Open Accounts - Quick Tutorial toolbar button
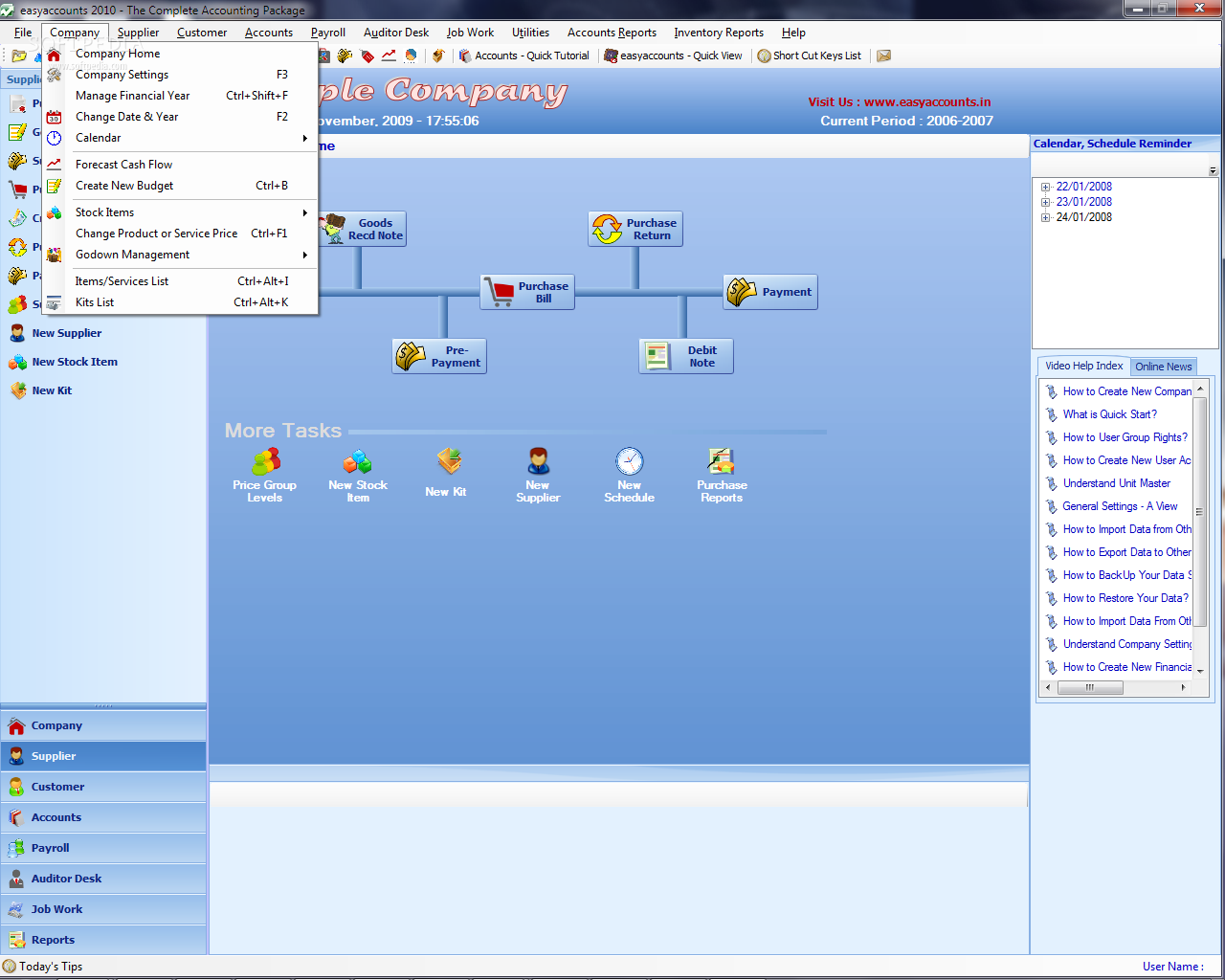 point(523,56)
